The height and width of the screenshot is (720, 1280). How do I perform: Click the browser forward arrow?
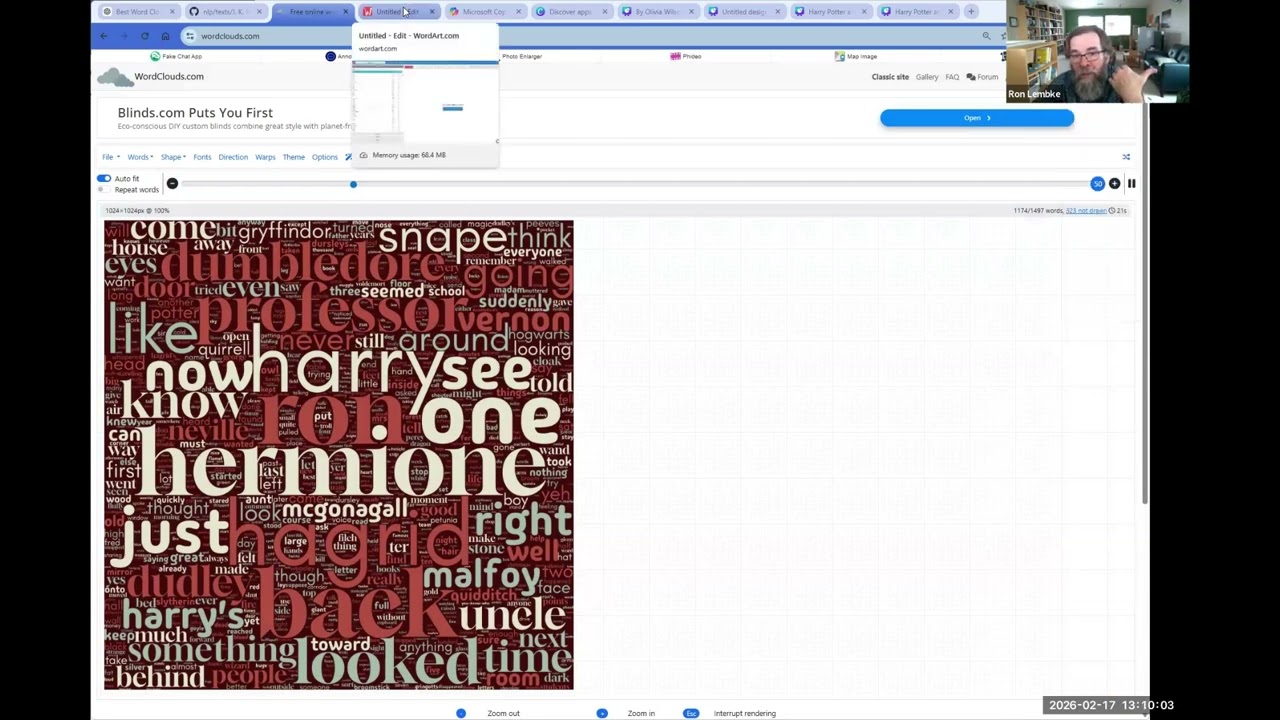point(124,36)
